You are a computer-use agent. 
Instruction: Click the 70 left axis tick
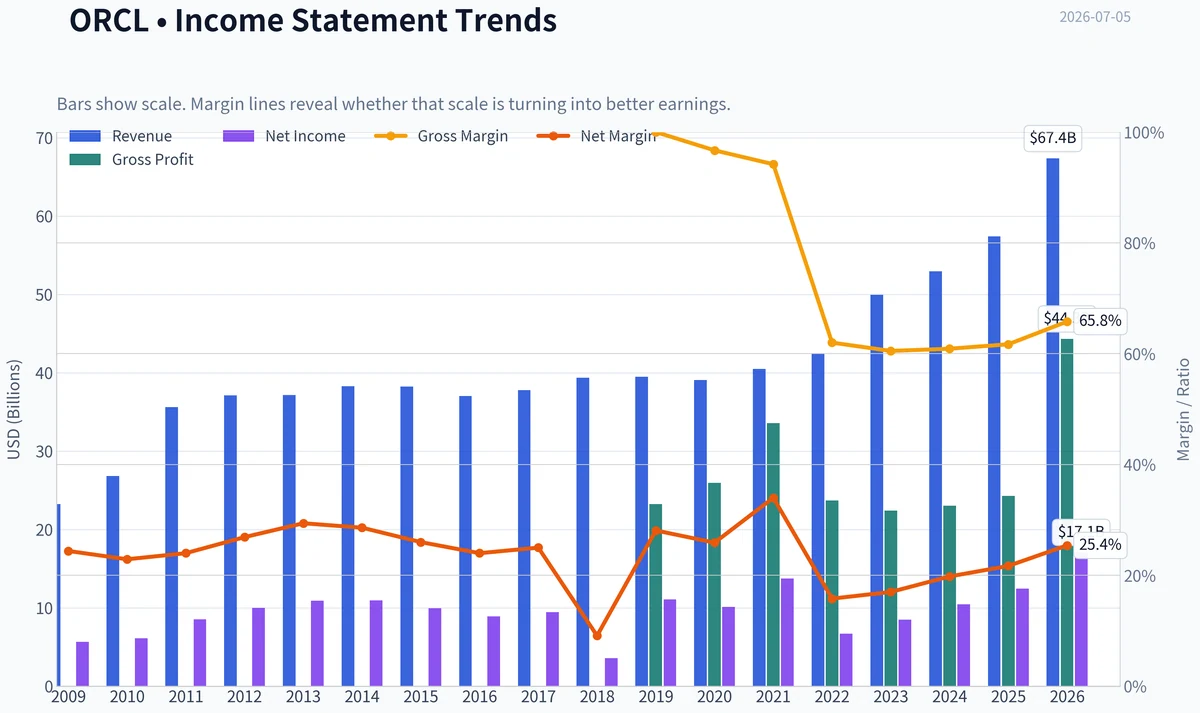44,137
